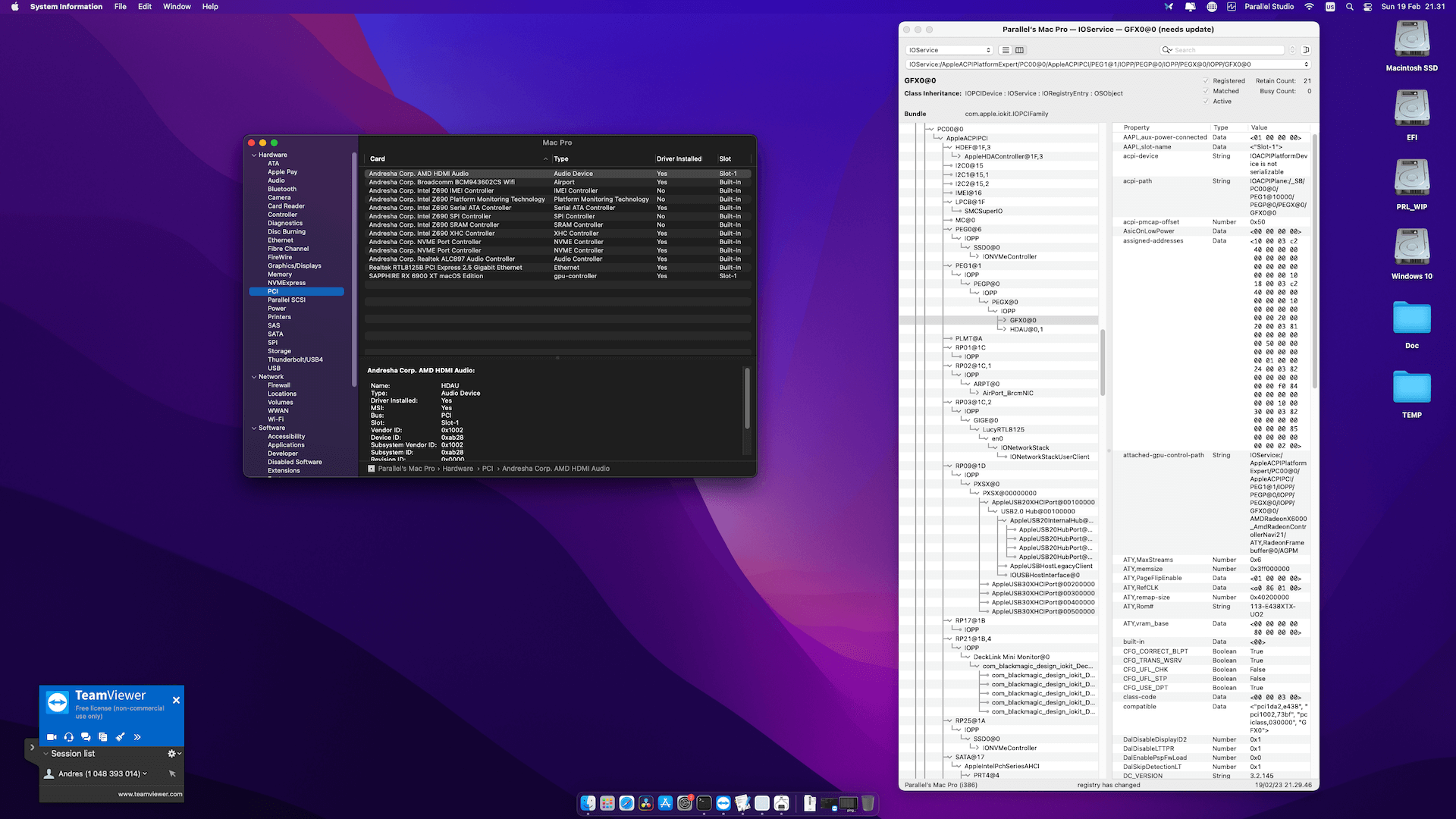This screenshot has height=819, width=1456.
Task: Open the TeamViewer chat bubbles icon
Action: click(86, 737)
